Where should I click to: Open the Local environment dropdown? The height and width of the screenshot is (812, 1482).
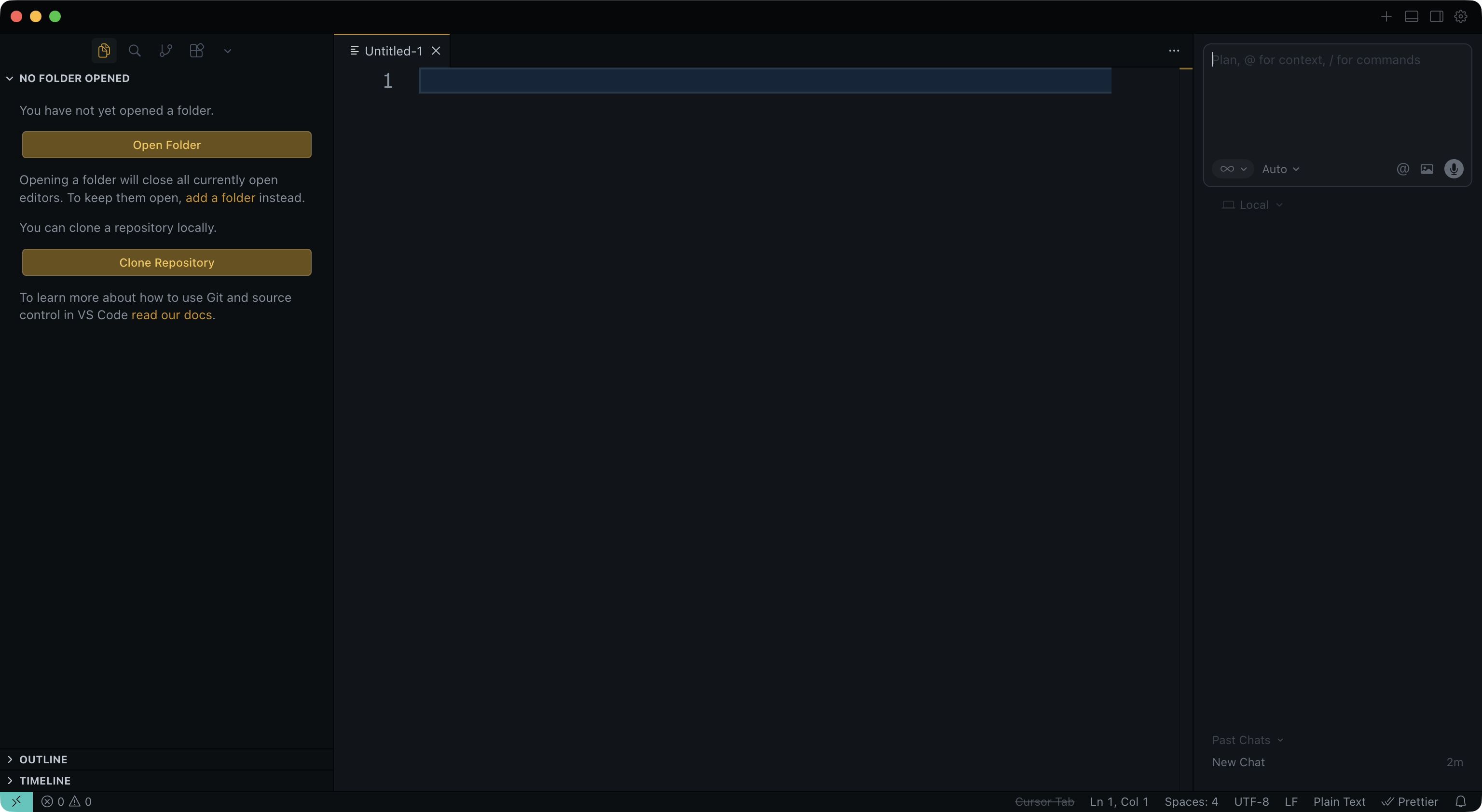click(1253, 205)
